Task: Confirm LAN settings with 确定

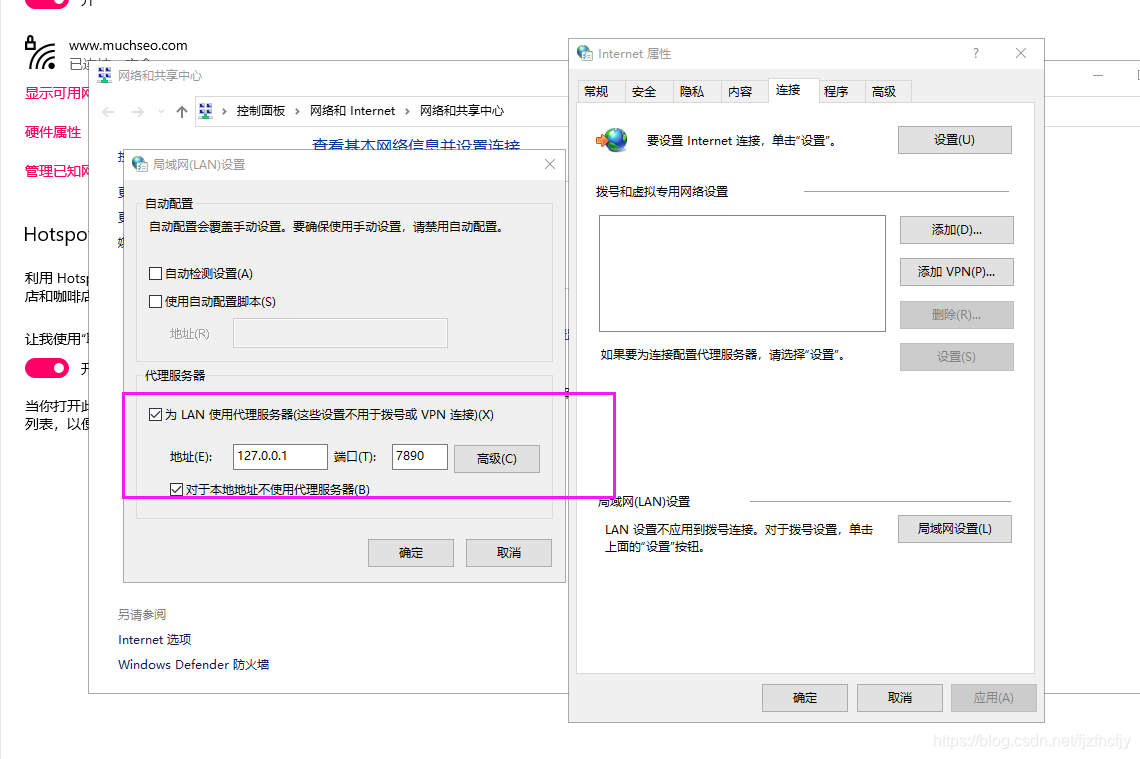Action: [411, 553]
